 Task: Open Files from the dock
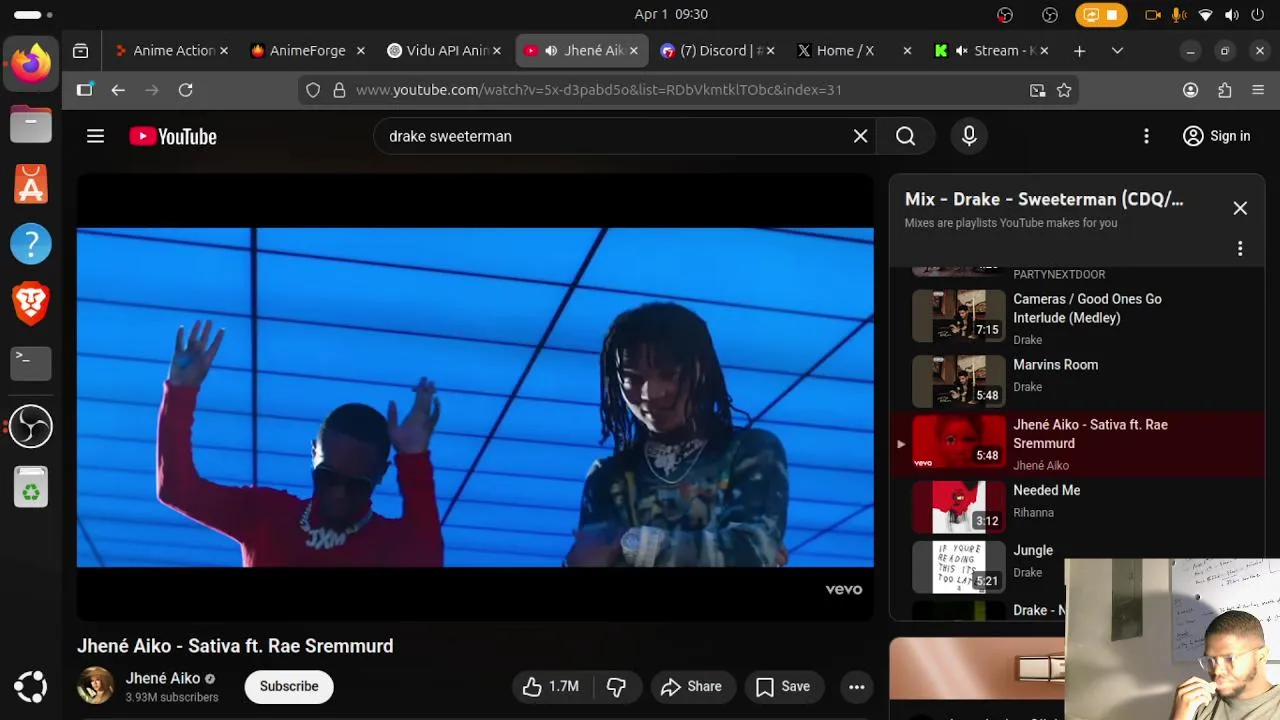point(31,124)
